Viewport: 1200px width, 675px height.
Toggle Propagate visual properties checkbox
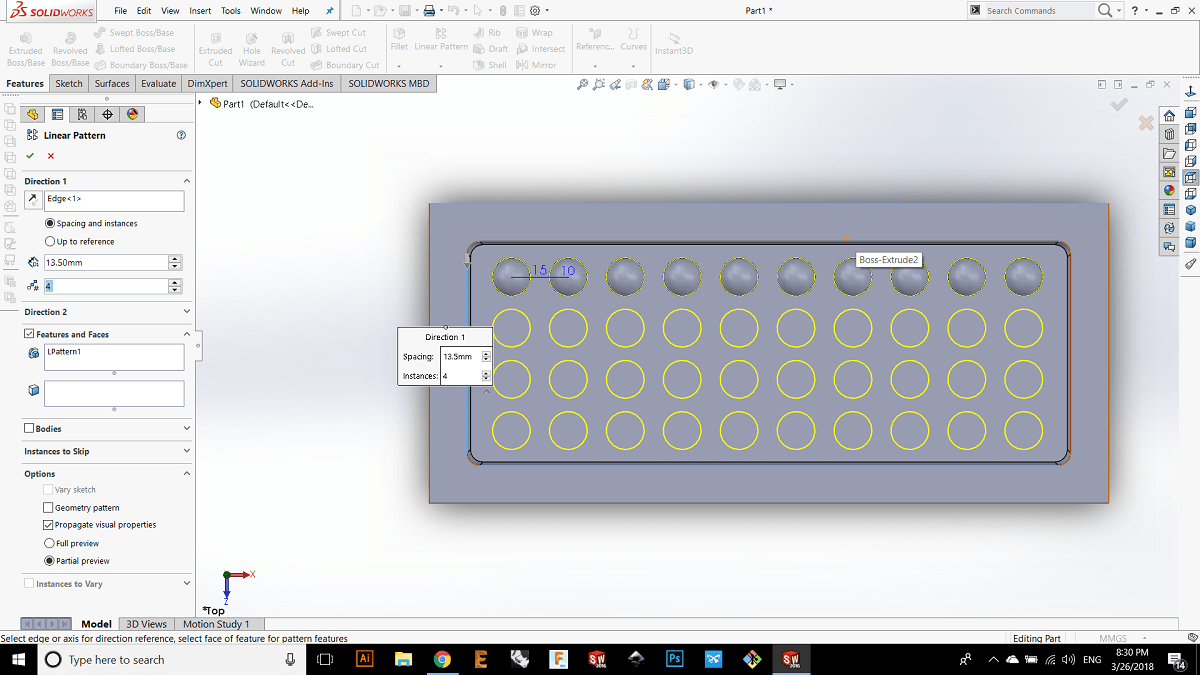48,524
